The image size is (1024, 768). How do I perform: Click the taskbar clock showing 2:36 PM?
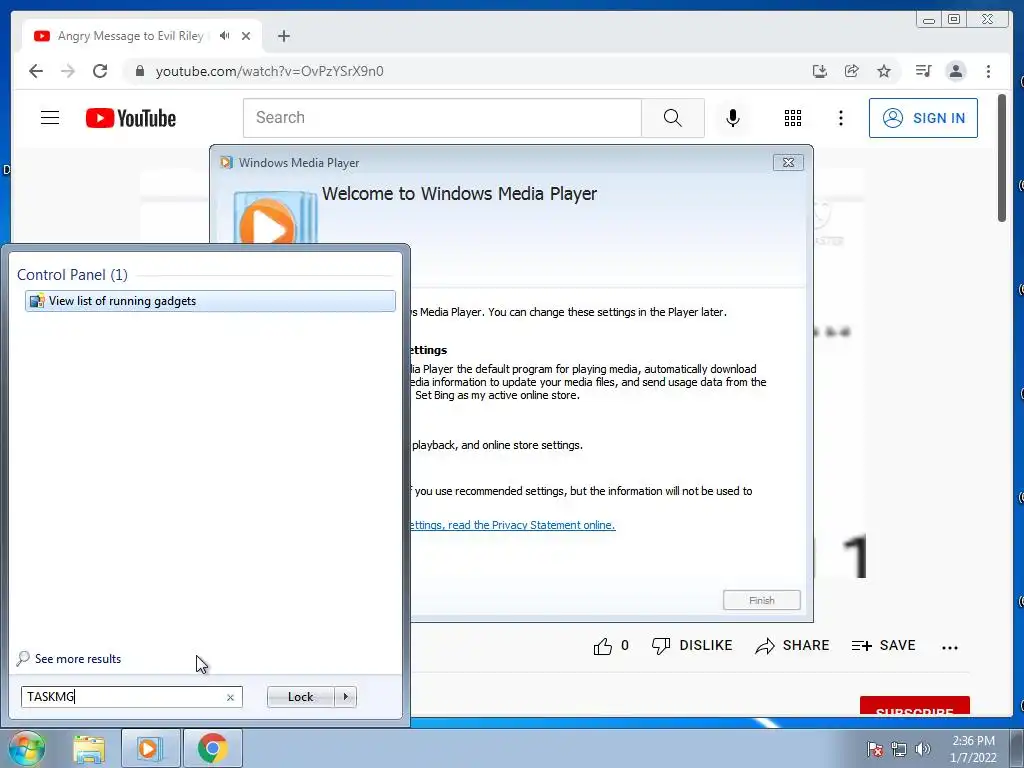[x=973, y=749]
